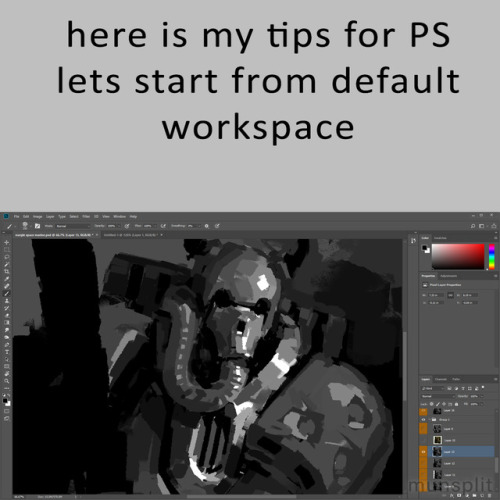Image resolution: width=500 pixels, height=500 pixels.
Task: Select the Eraser tool
Action: tap(6, 315)
